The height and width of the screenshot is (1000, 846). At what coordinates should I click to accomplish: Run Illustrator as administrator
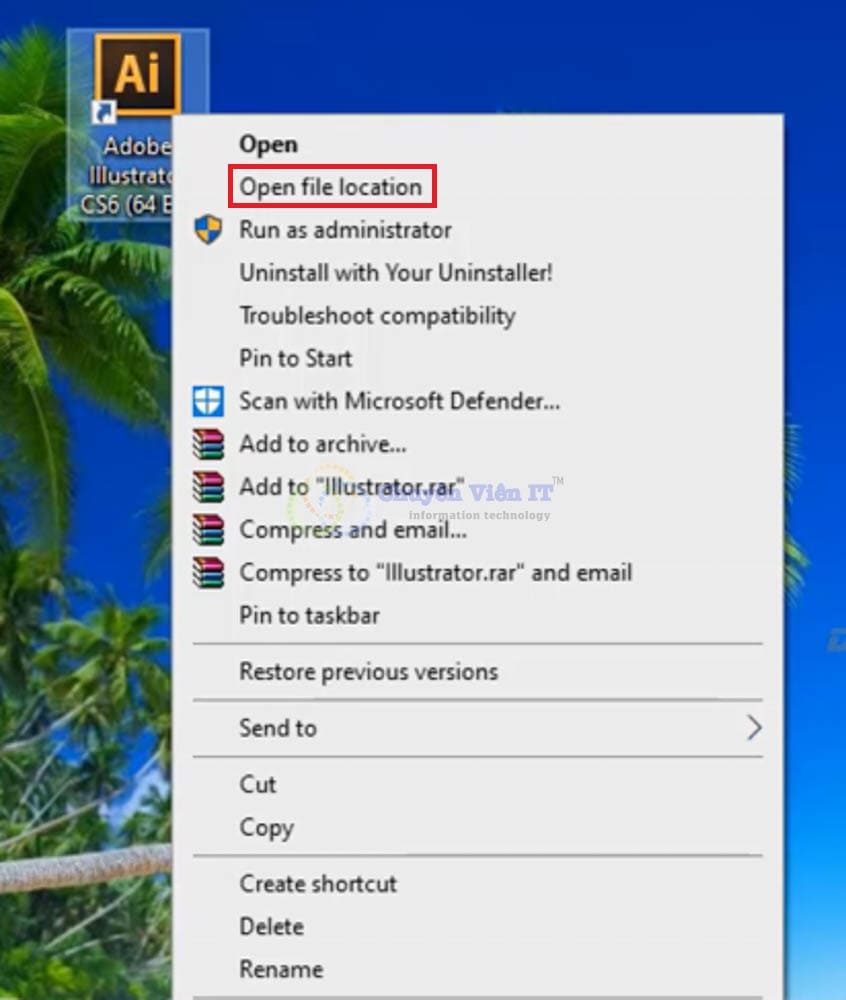pos(345,229)
